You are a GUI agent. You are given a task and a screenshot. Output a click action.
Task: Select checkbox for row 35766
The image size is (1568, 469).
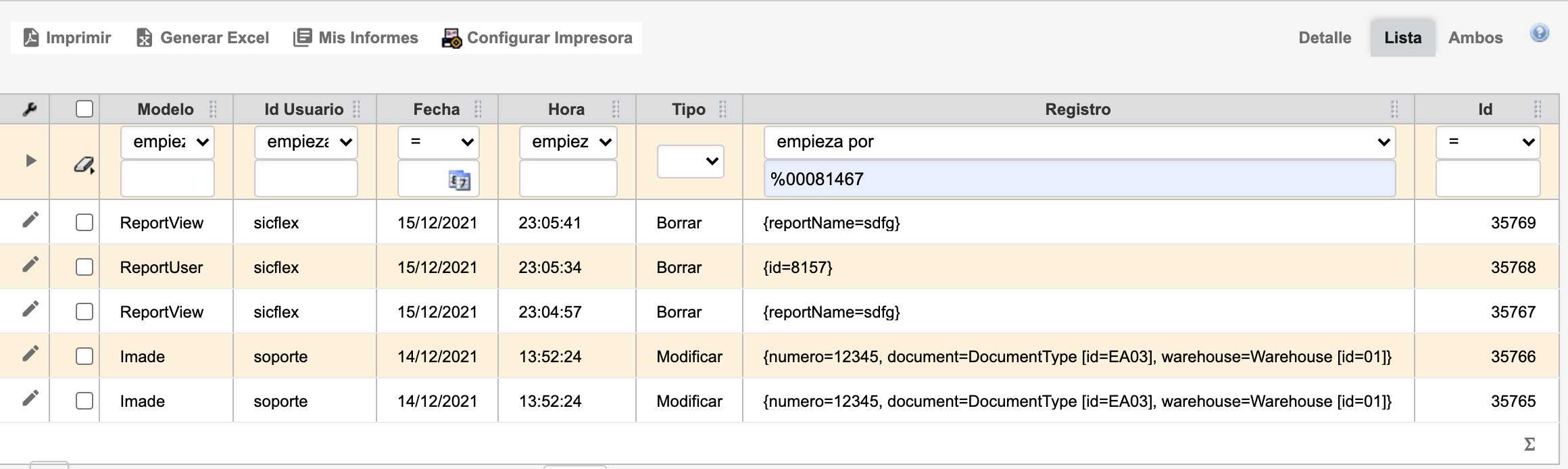(84, 356)
